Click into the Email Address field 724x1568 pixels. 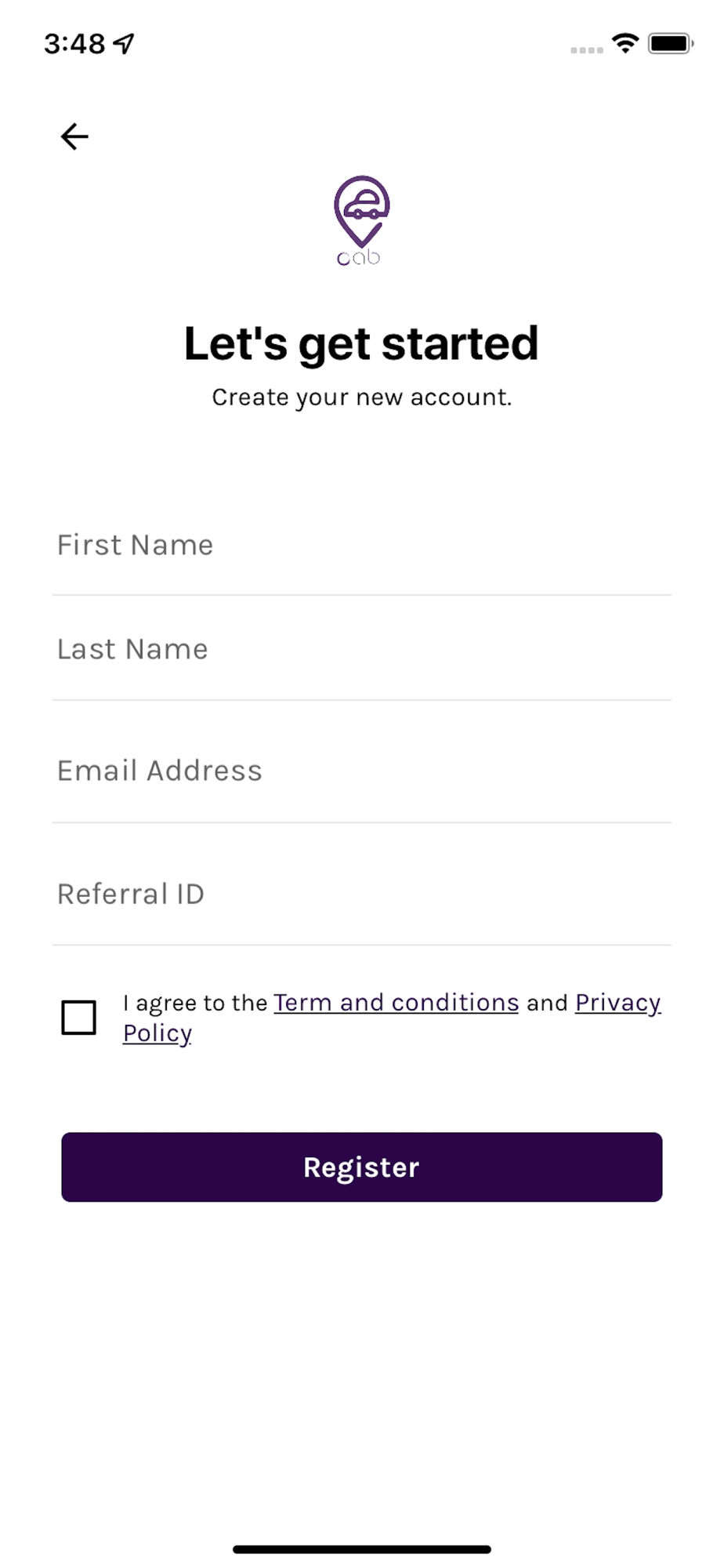coord(362,771)
